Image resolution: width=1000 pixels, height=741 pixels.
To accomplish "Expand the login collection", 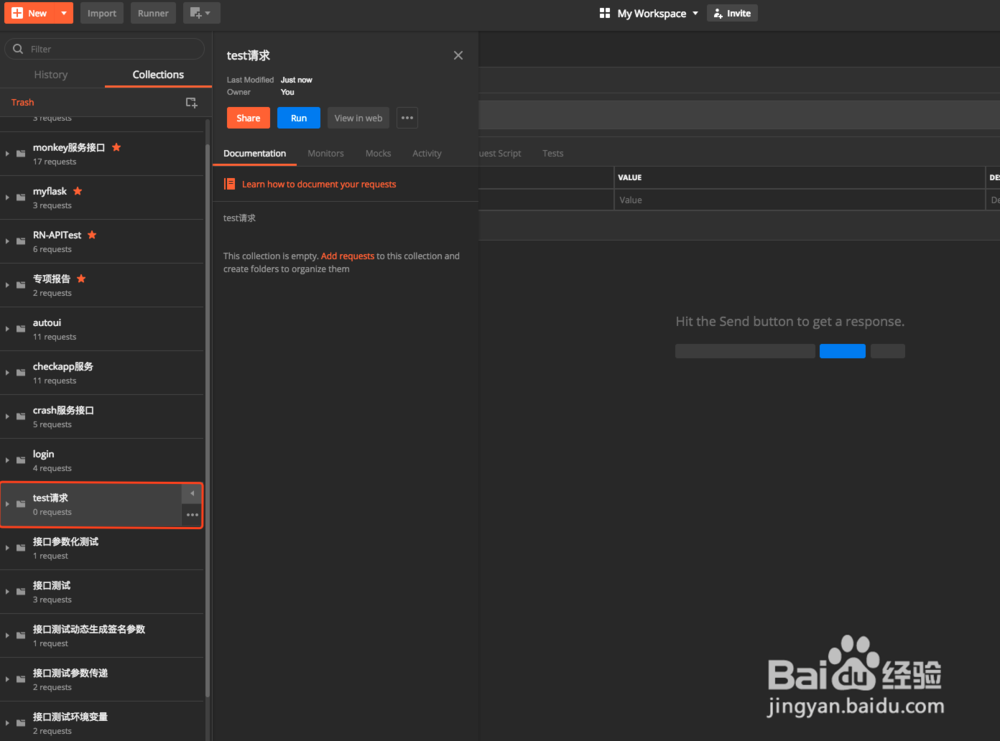I will pos(7,460).
